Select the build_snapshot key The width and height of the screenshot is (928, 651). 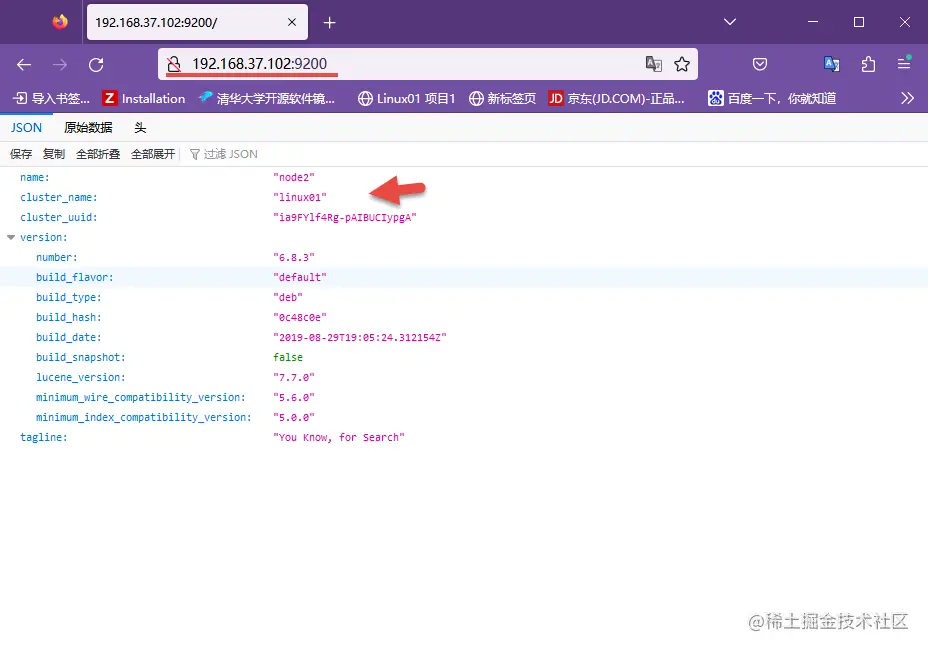80,357
